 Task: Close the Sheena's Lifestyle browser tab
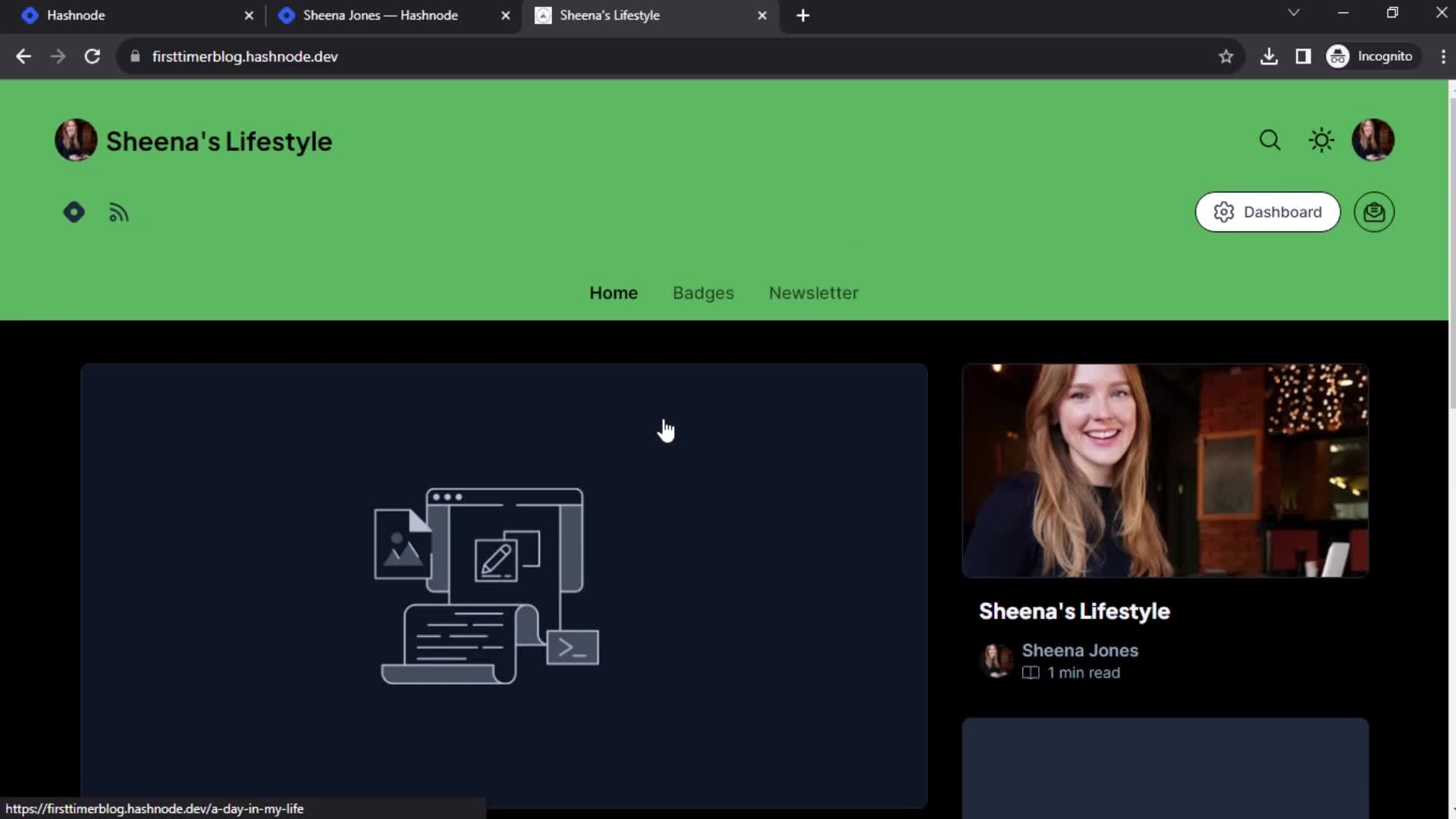762,15
